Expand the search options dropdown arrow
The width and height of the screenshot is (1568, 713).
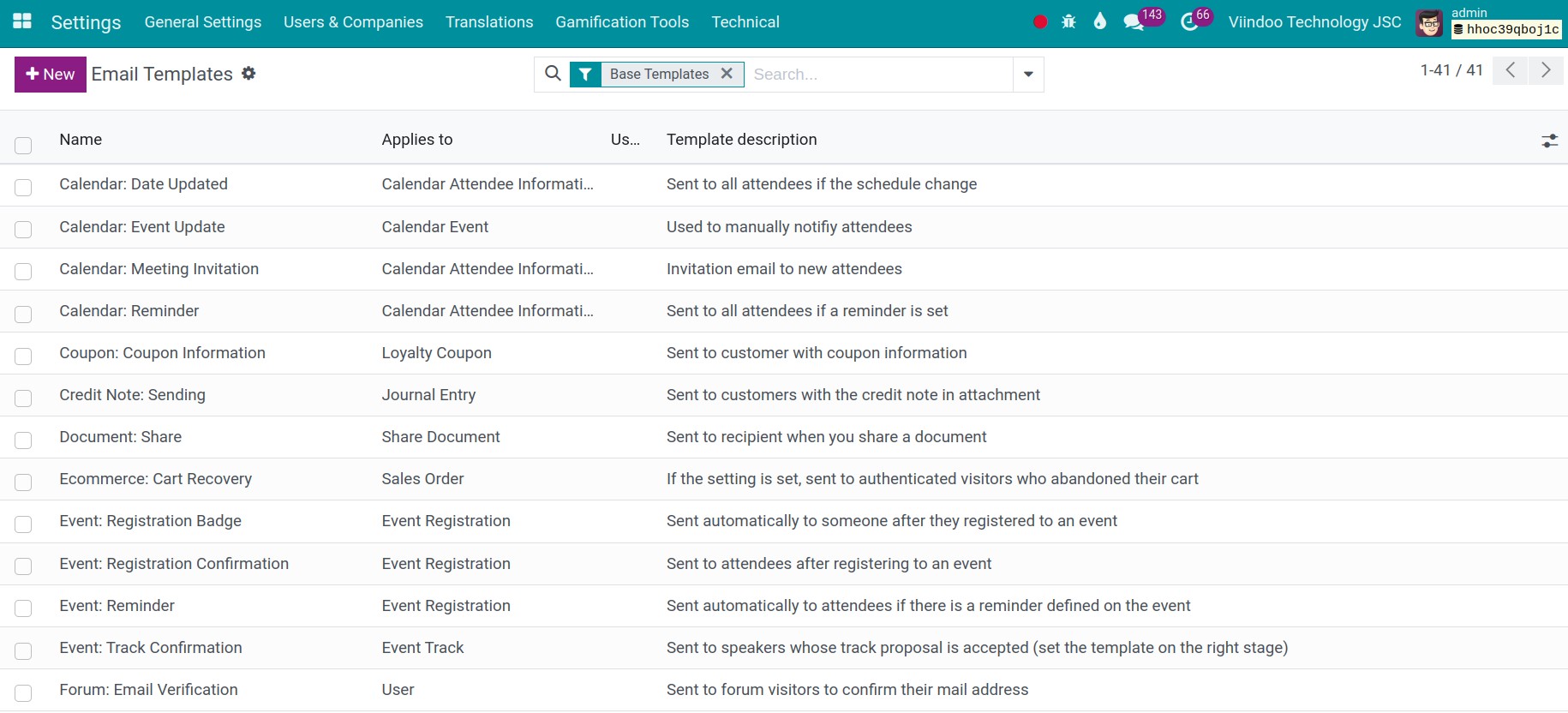[x=1028, y=75]
